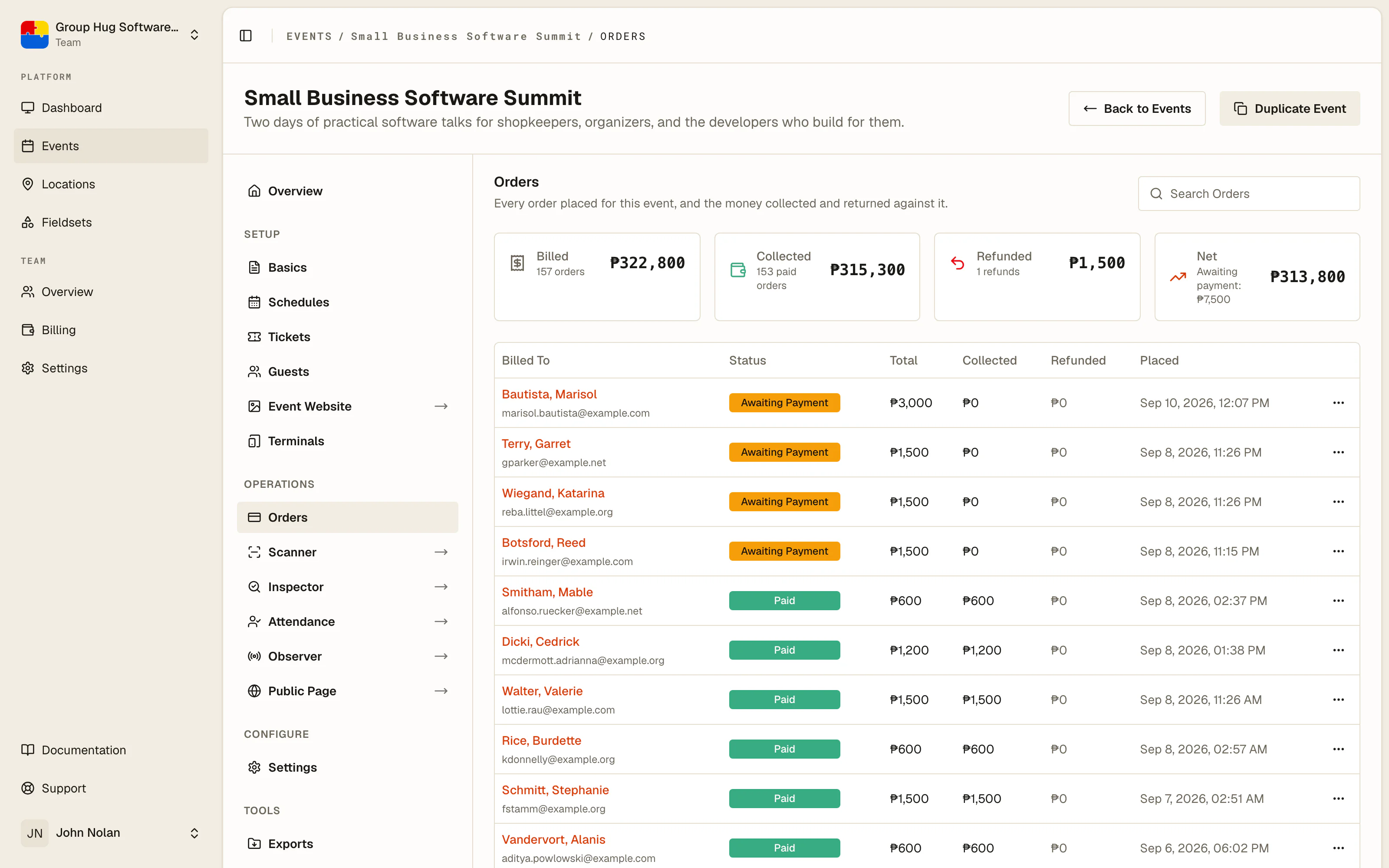The height and width of the screenshot is (868, 1389).
Task: Open the Basics setup section
Action: (347, 267)
